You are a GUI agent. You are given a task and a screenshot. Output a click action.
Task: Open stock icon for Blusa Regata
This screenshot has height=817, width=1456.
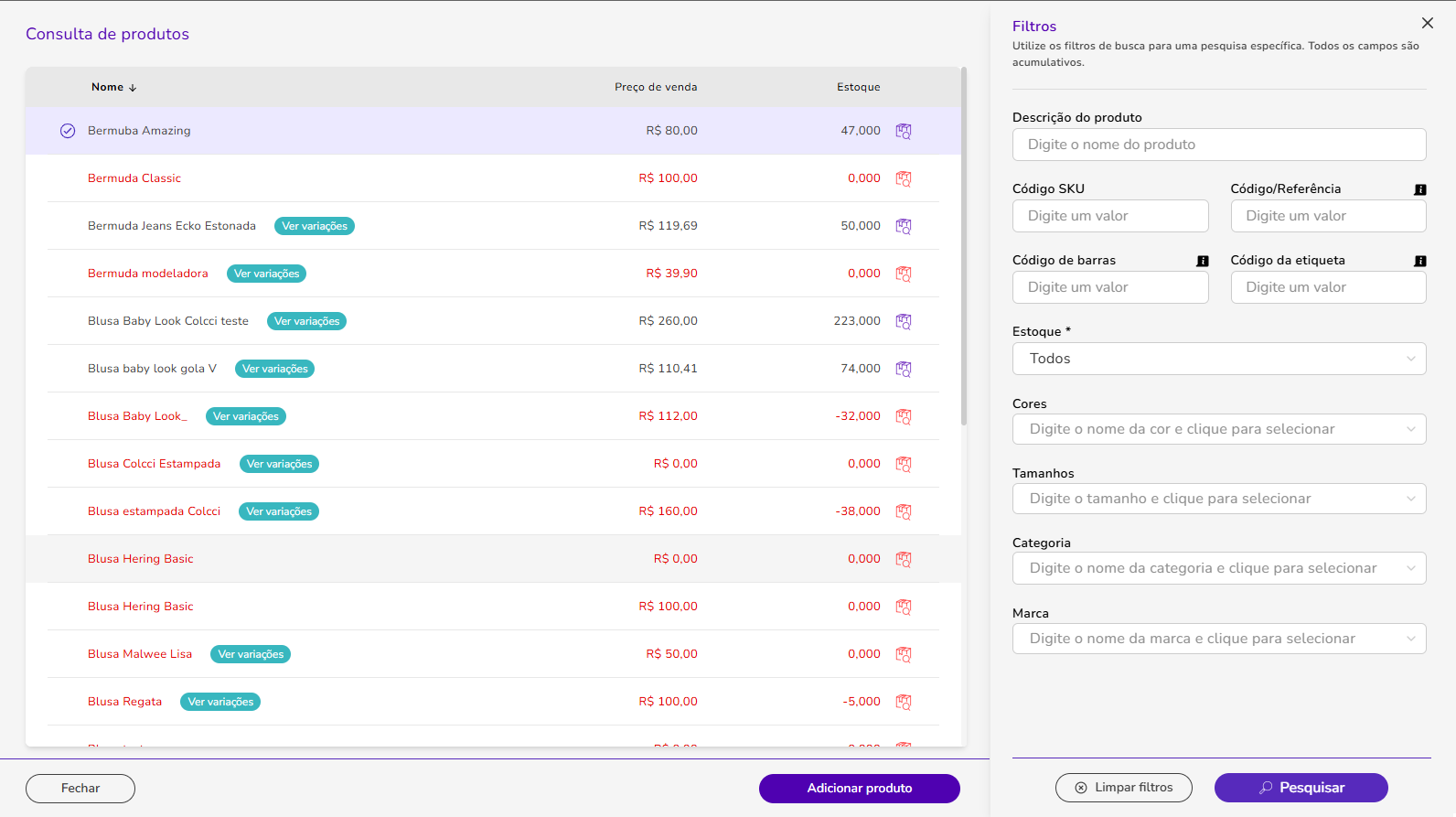(904, 702)
